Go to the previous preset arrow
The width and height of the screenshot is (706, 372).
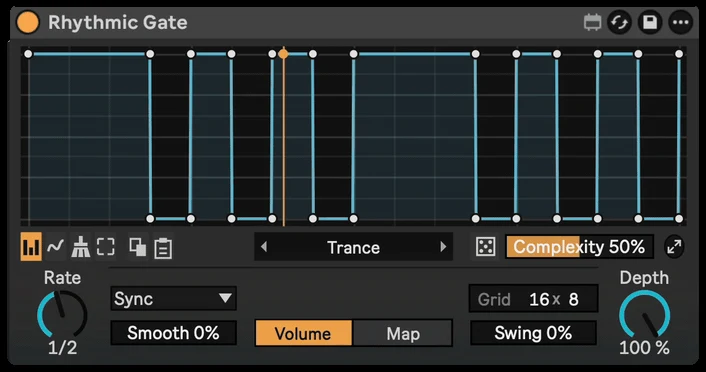pyautogui.click(x=264, y=247)
